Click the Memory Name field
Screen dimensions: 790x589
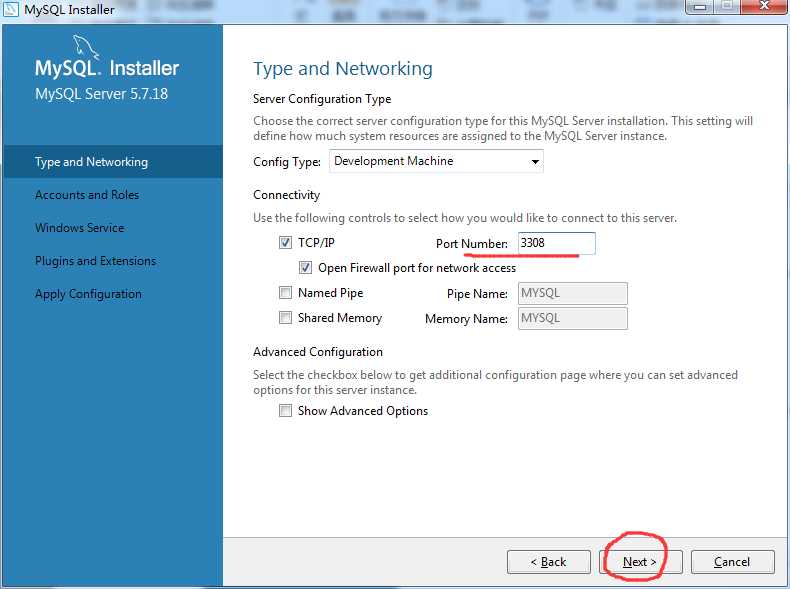(573, 318)
